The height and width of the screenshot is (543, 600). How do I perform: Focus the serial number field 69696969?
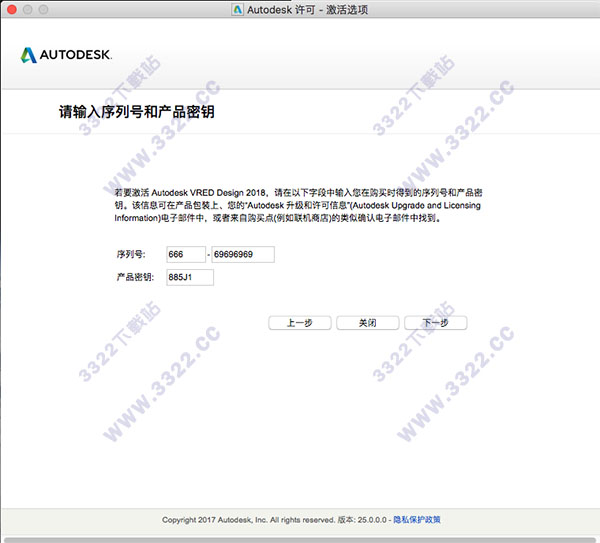(x=243, y=254)
